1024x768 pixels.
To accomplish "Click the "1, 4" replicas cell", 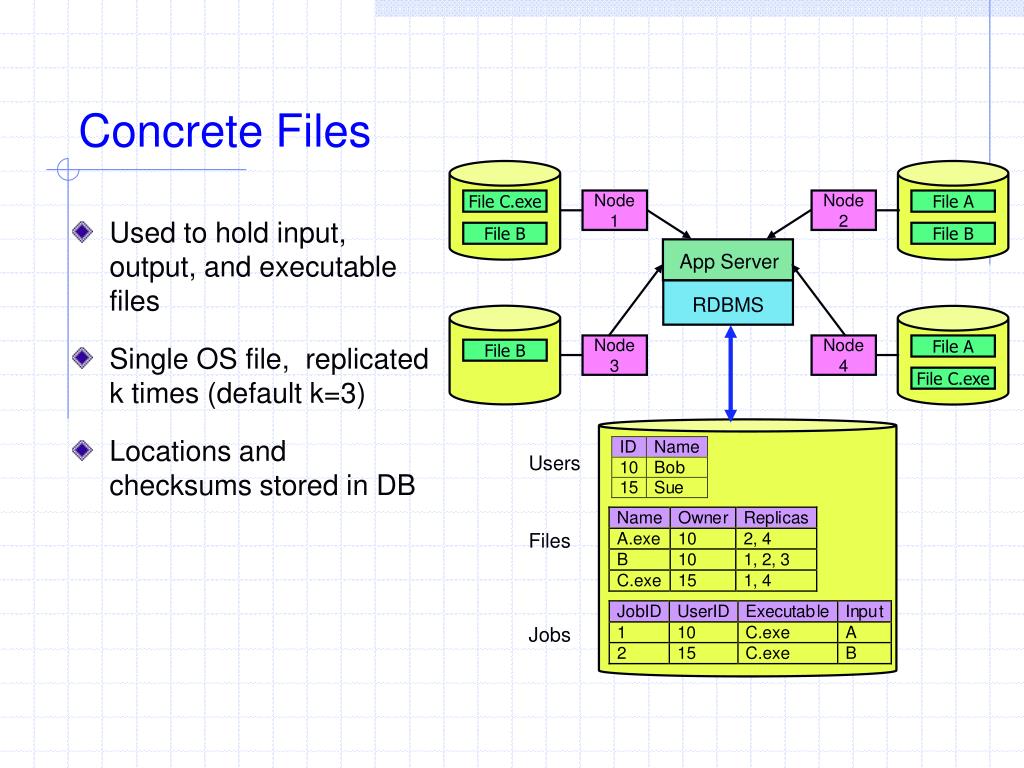I will (x=776, y=581).
